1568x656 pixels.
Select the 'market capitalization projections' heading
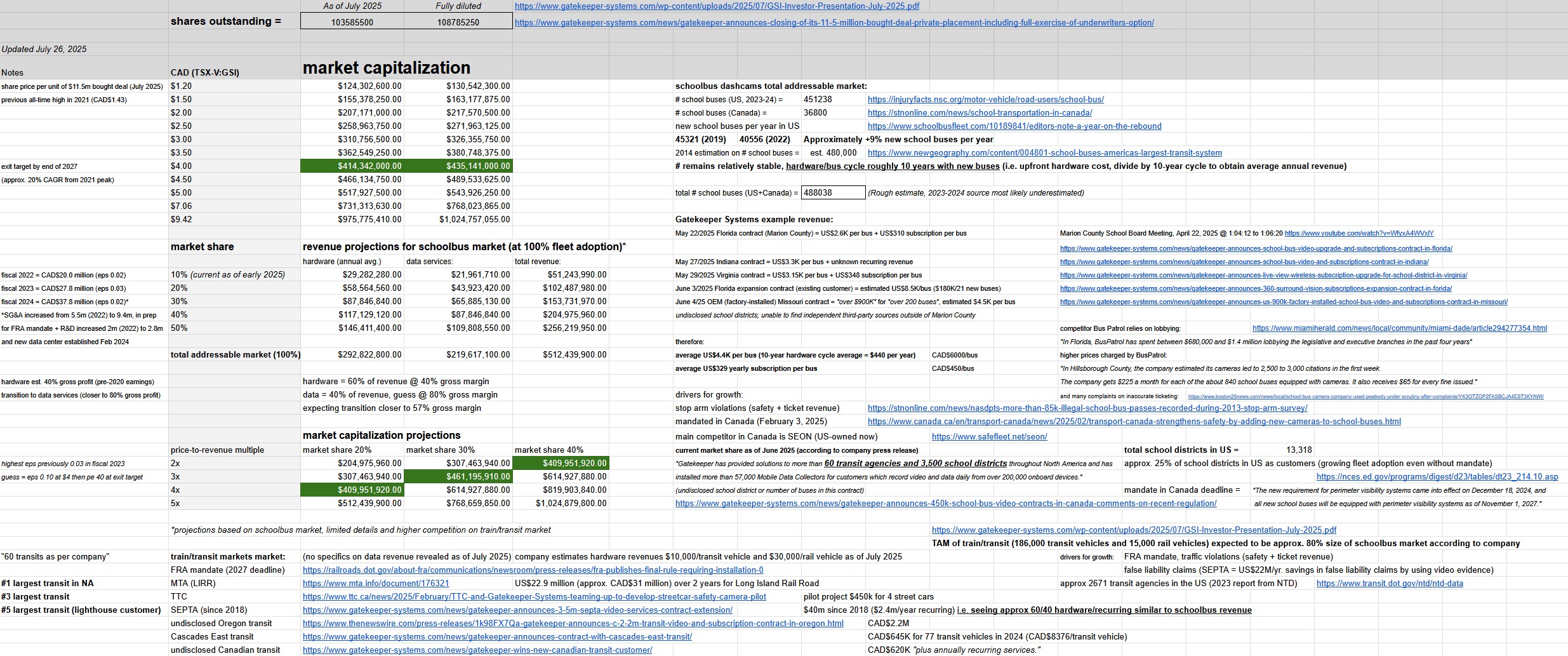point(382,436)
